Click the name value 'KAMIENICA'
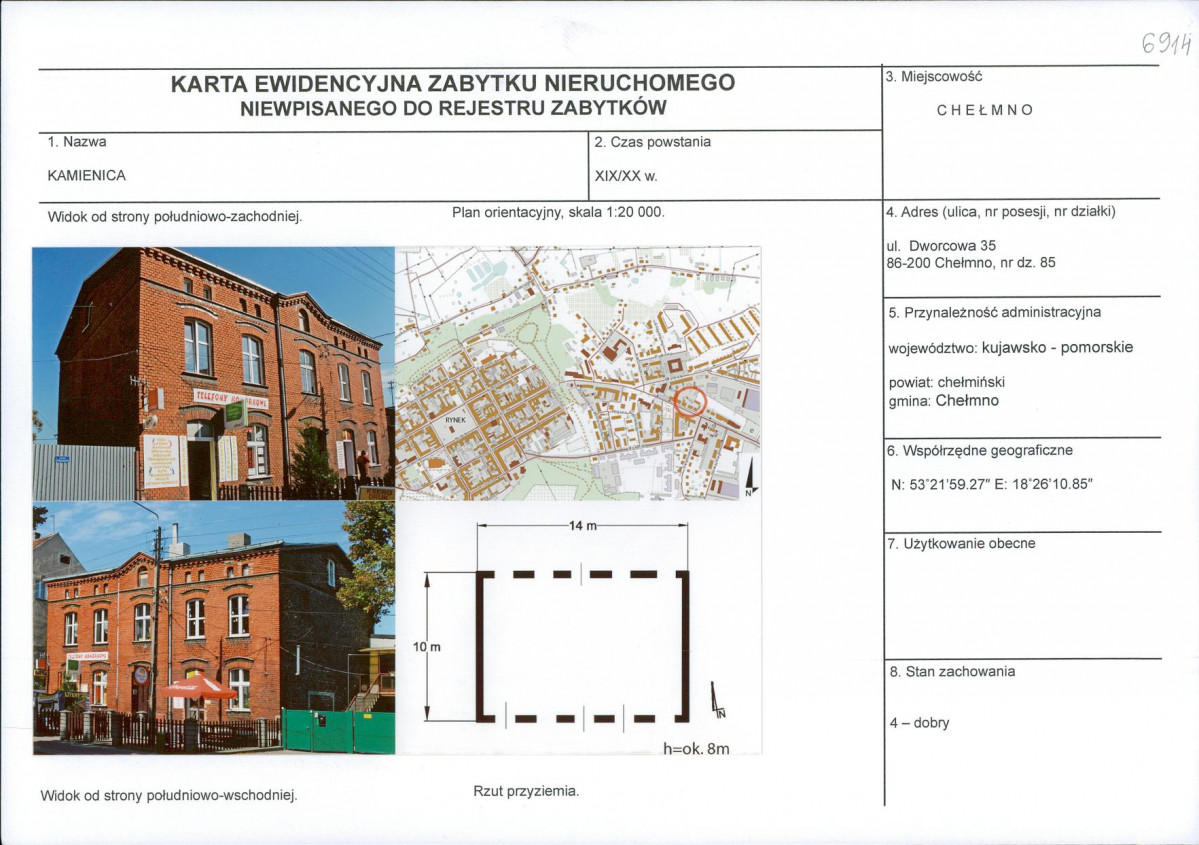 pyautogui.click(x=86, y=175)
